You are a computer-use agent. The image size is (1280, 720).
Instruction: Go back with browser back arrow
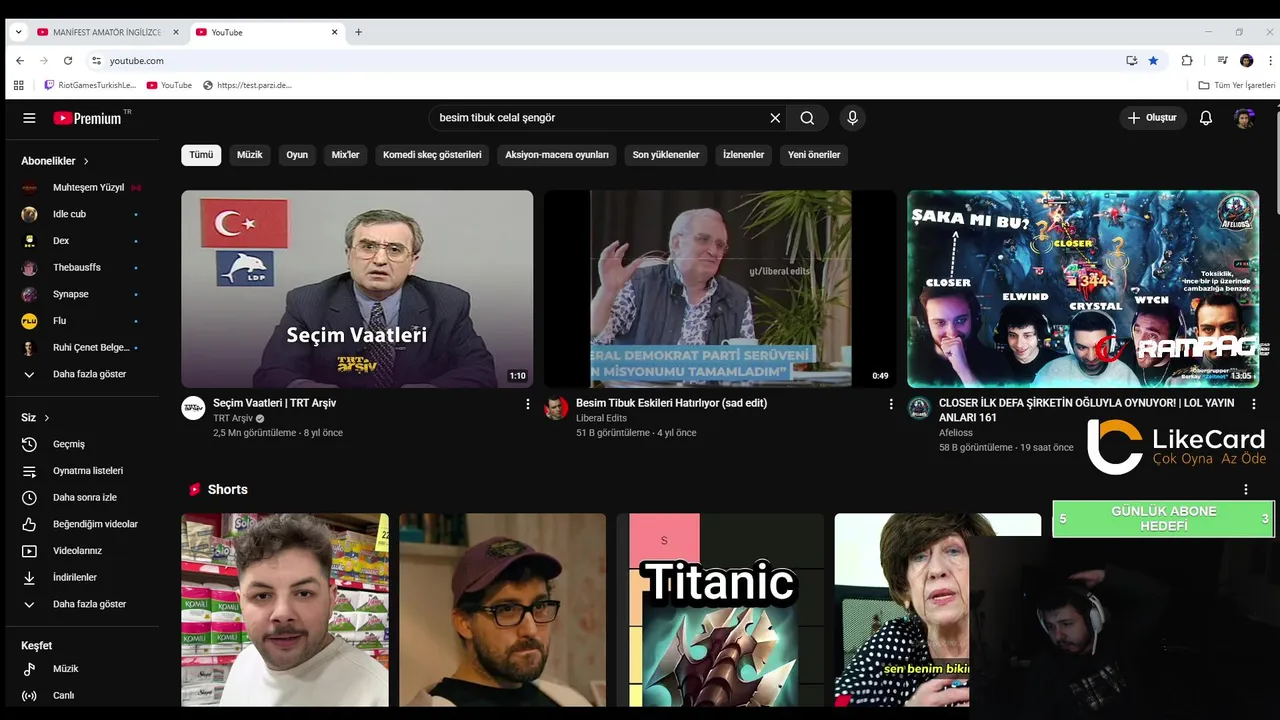tap(20, 61)
